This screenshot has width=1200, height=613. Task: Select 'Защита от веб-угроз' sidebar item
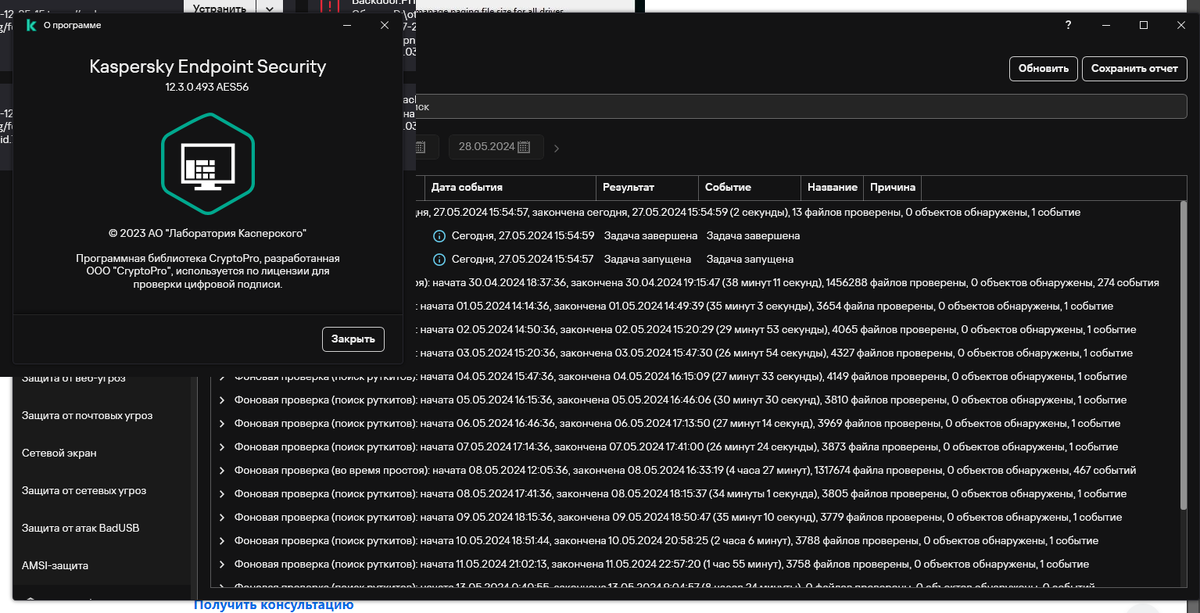(74, 378)
